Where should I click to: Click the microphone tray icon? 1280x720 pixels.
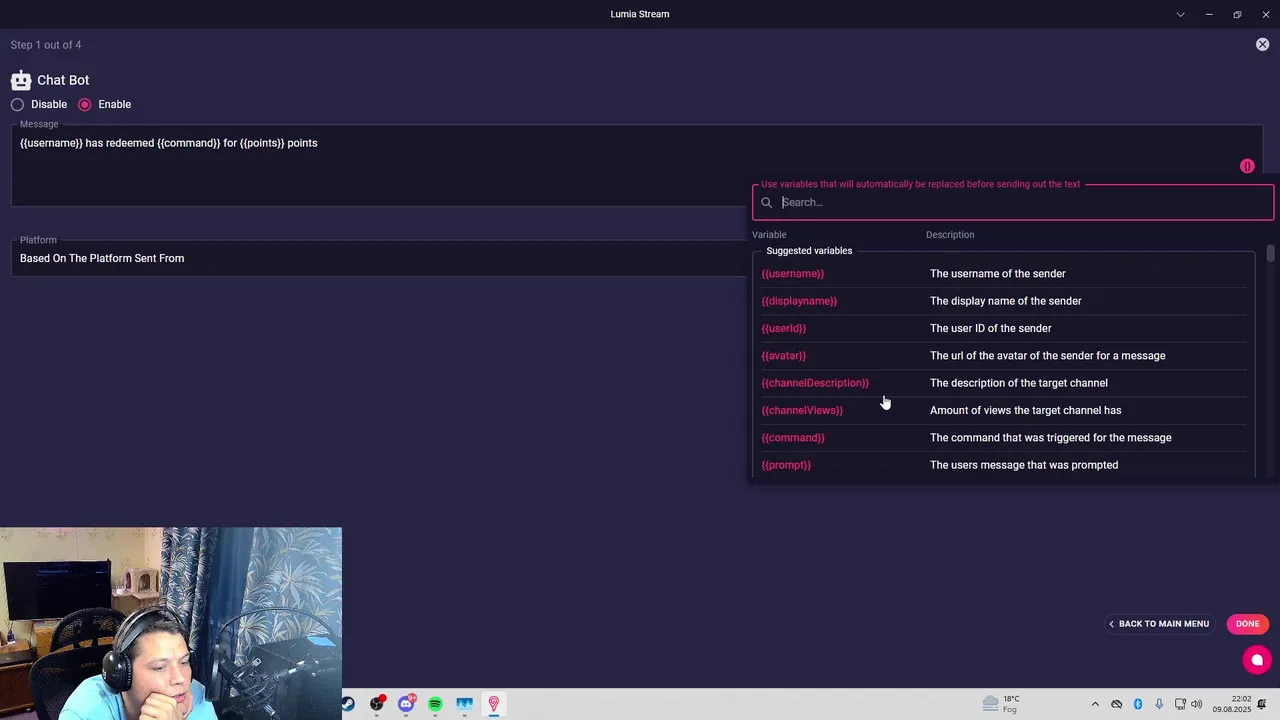pyautogui.click(x=1159, y=704)
